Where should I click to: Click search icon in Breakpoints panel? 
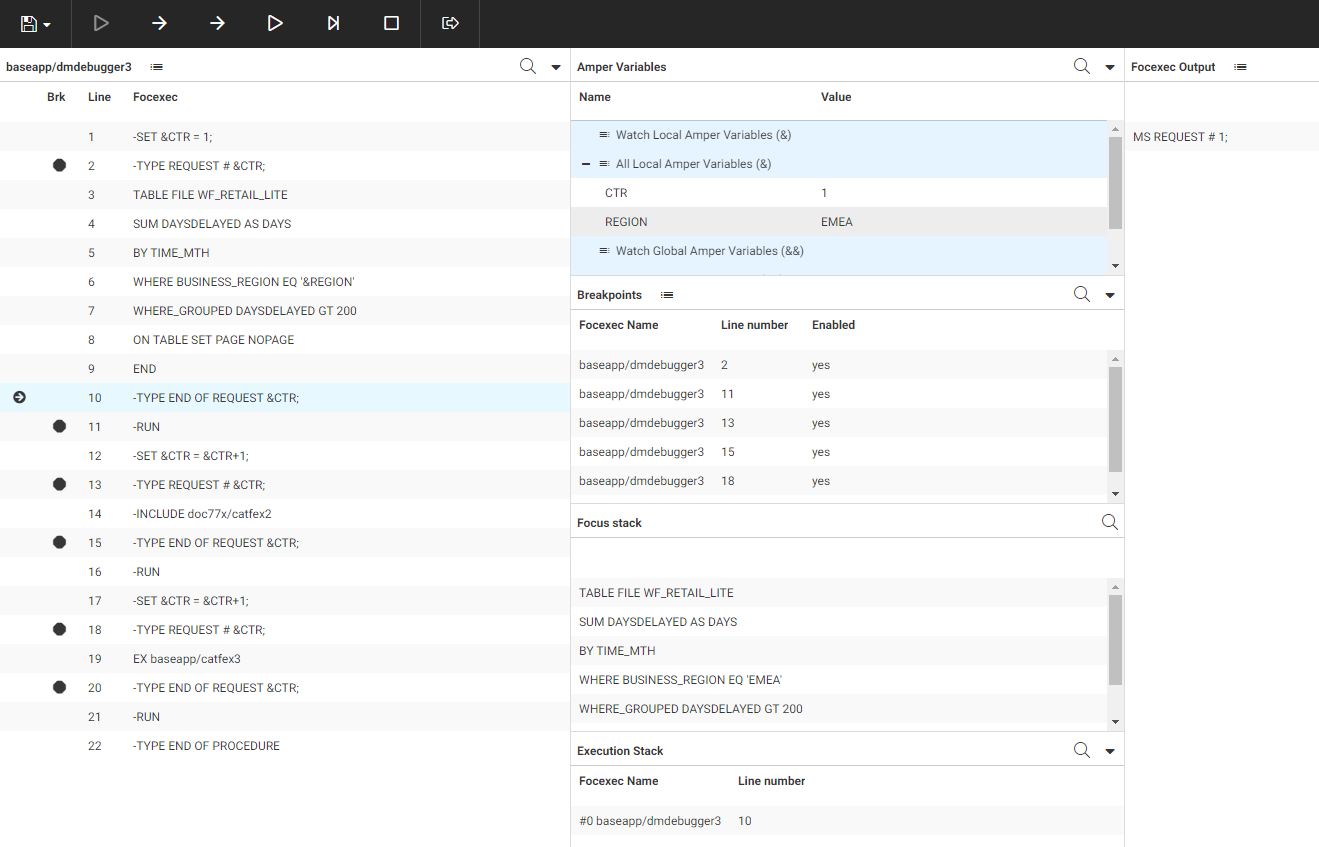(x=1082, y=294)
